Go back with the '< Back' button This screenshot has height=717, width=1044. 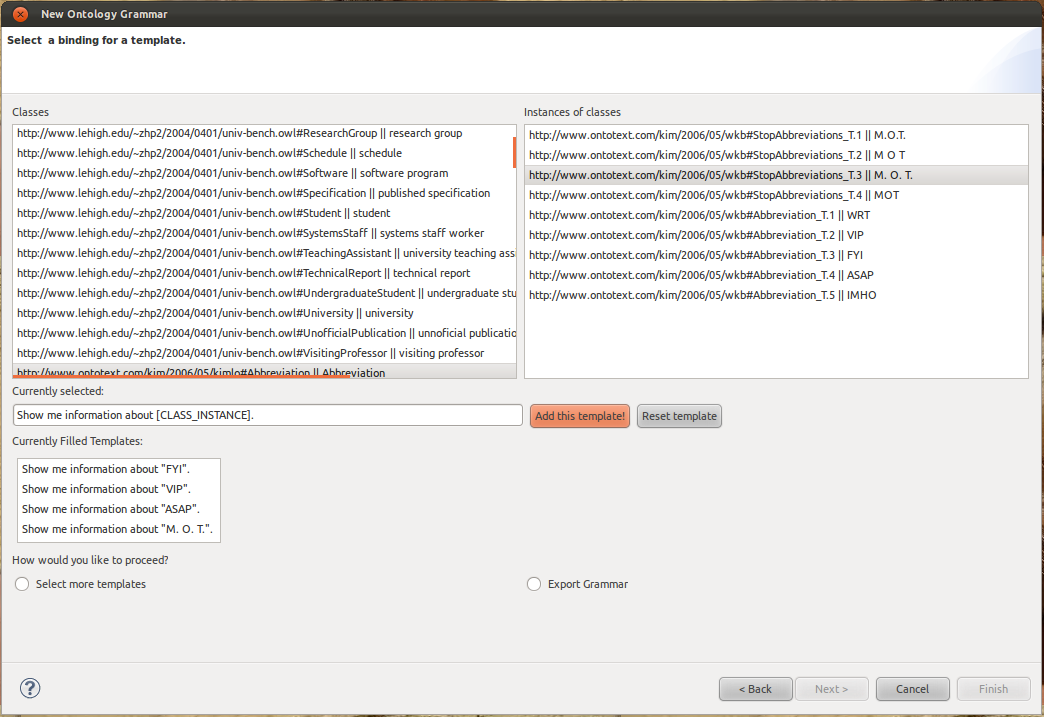(755, 689)
